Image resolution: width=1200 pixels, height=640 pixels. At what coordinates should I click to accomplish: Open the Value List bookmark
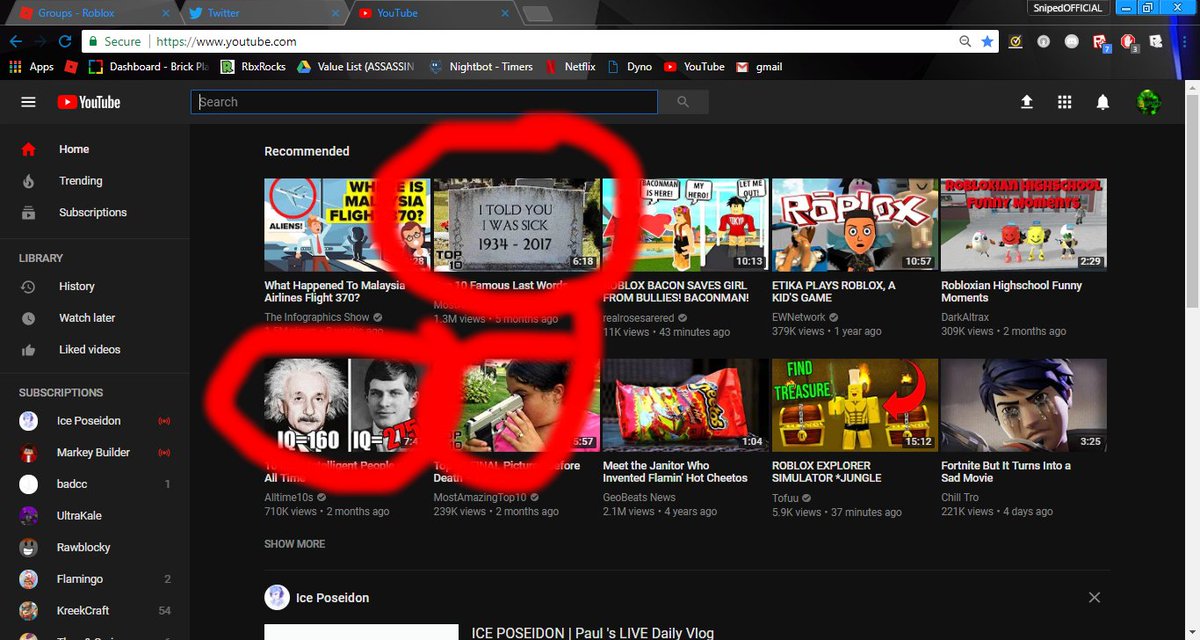[x=357, y=67]
